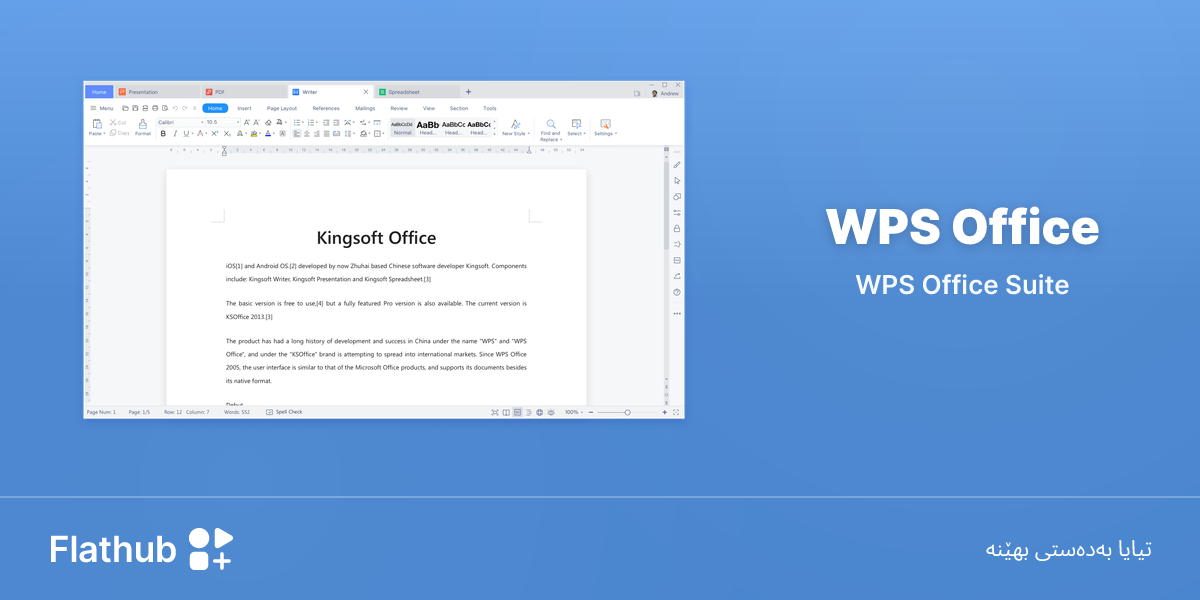Click the Print icon in quick toolbar
1200x600 pixels.
(155, 108)
